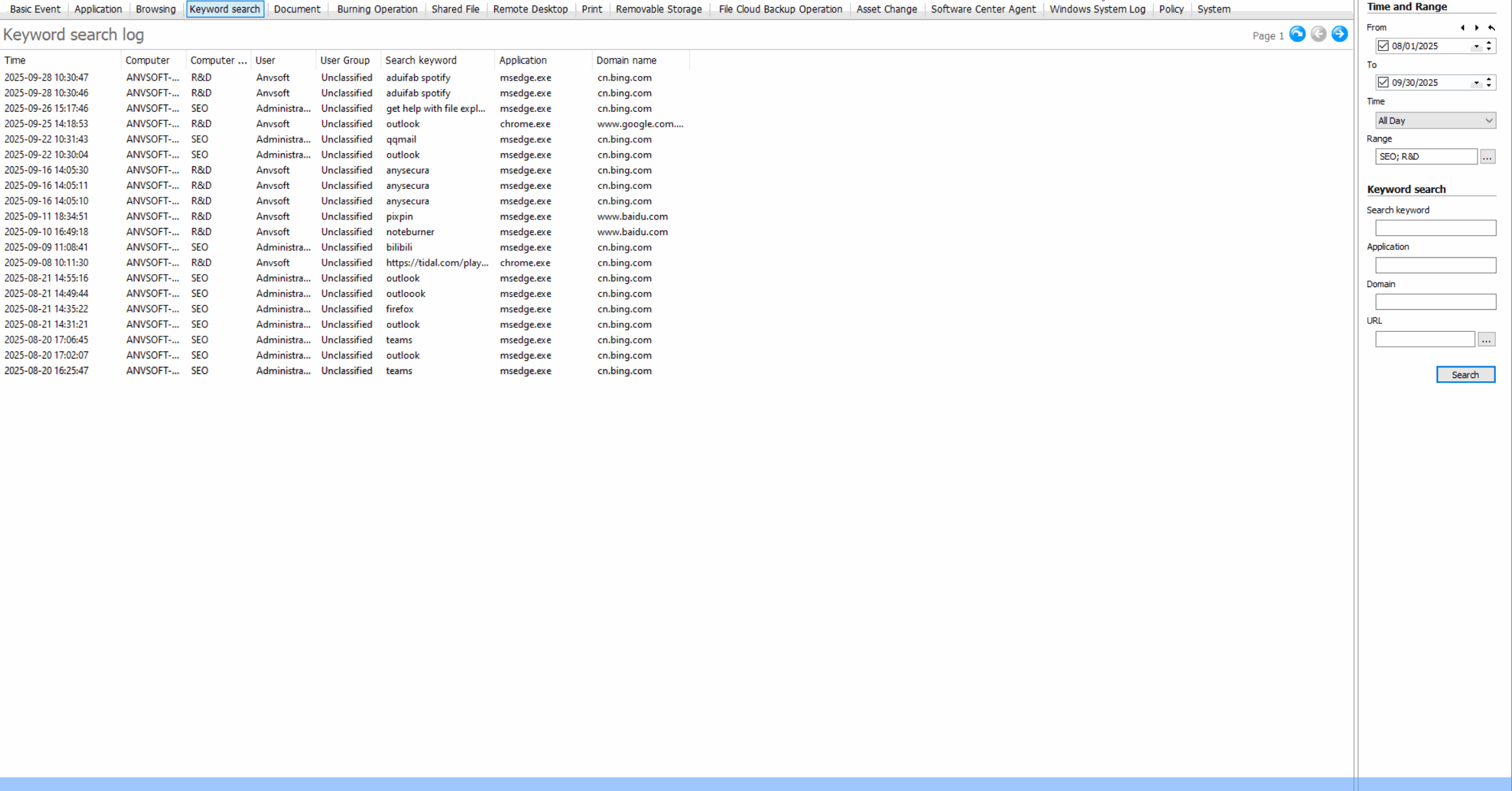Click the left triangle above From date
The width and height of the screenshot is (1512, 791).
pos(1462,28)
